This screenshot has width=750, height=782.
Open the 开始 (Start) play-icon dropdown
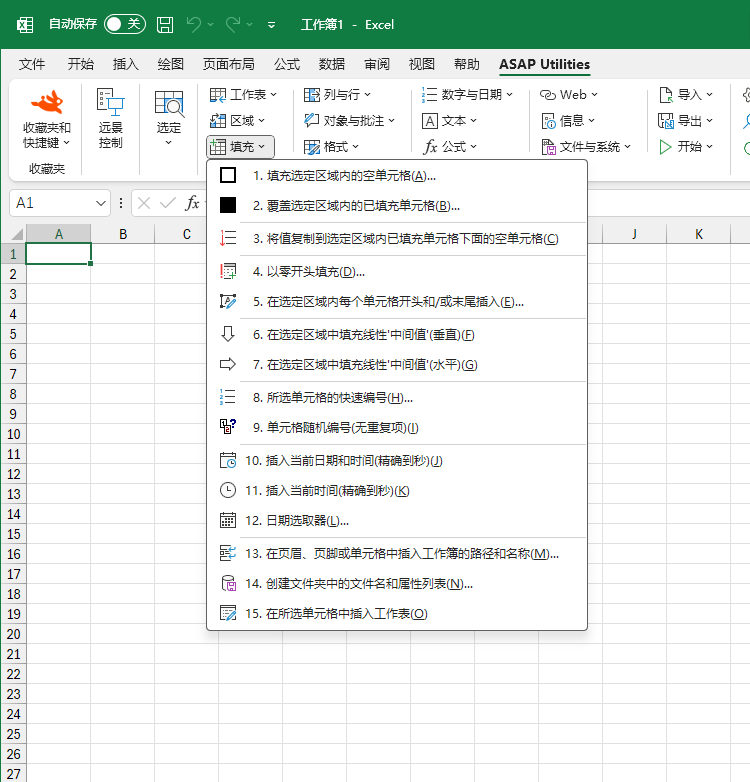click(686, 147)
